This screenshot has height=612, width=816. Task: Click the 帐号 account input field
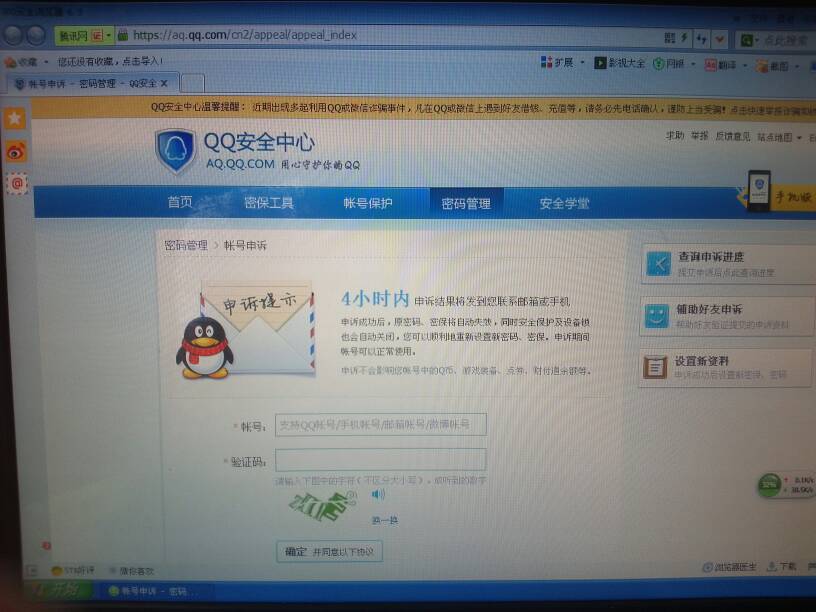point(381,425)
